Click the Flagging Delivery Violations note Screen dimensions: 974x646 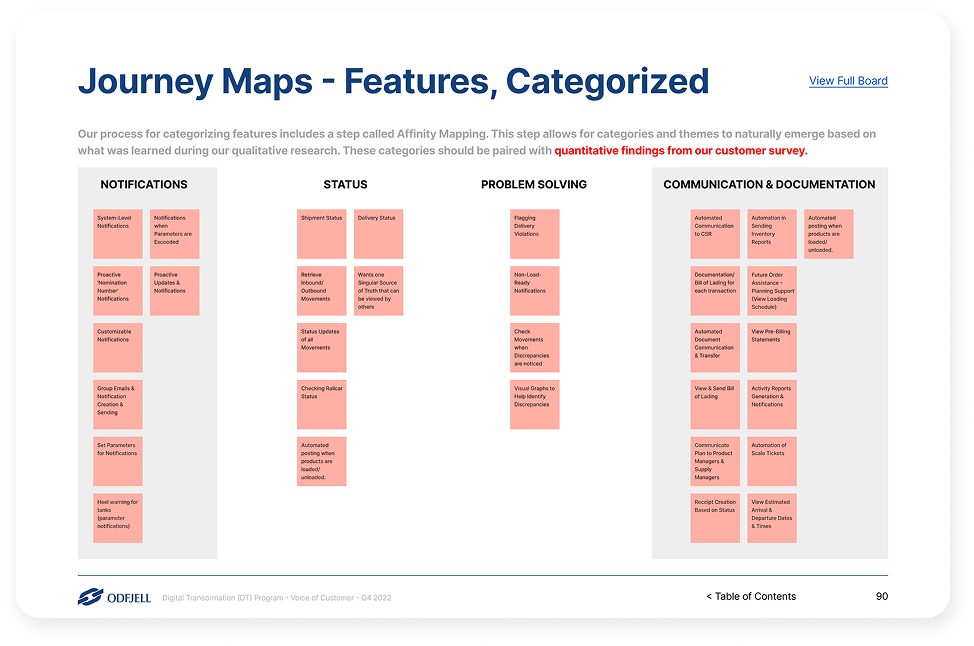coord(535,234)
